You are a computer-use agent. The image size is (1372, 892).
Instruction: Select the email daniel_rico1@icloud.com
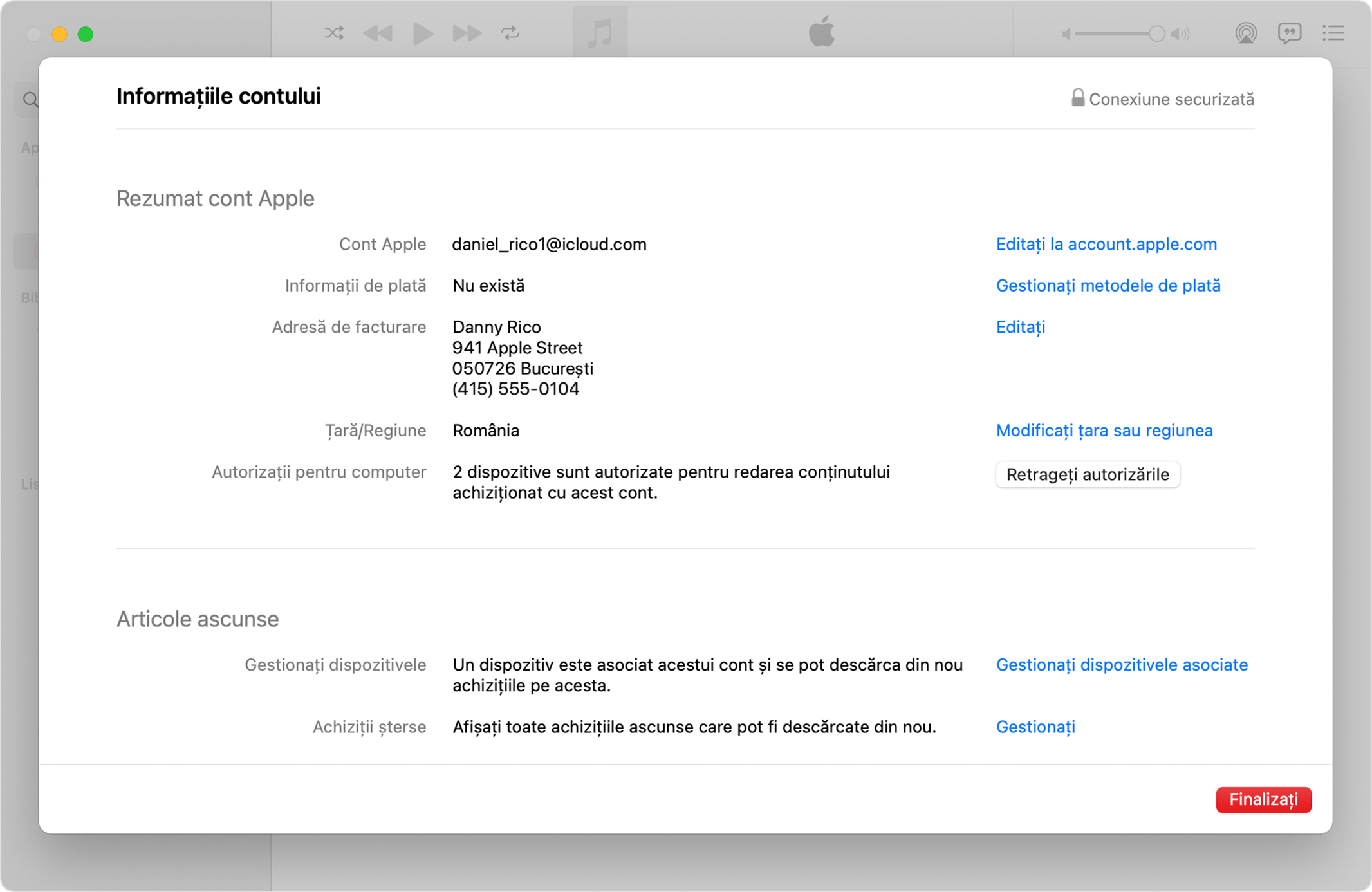(549, 245)
